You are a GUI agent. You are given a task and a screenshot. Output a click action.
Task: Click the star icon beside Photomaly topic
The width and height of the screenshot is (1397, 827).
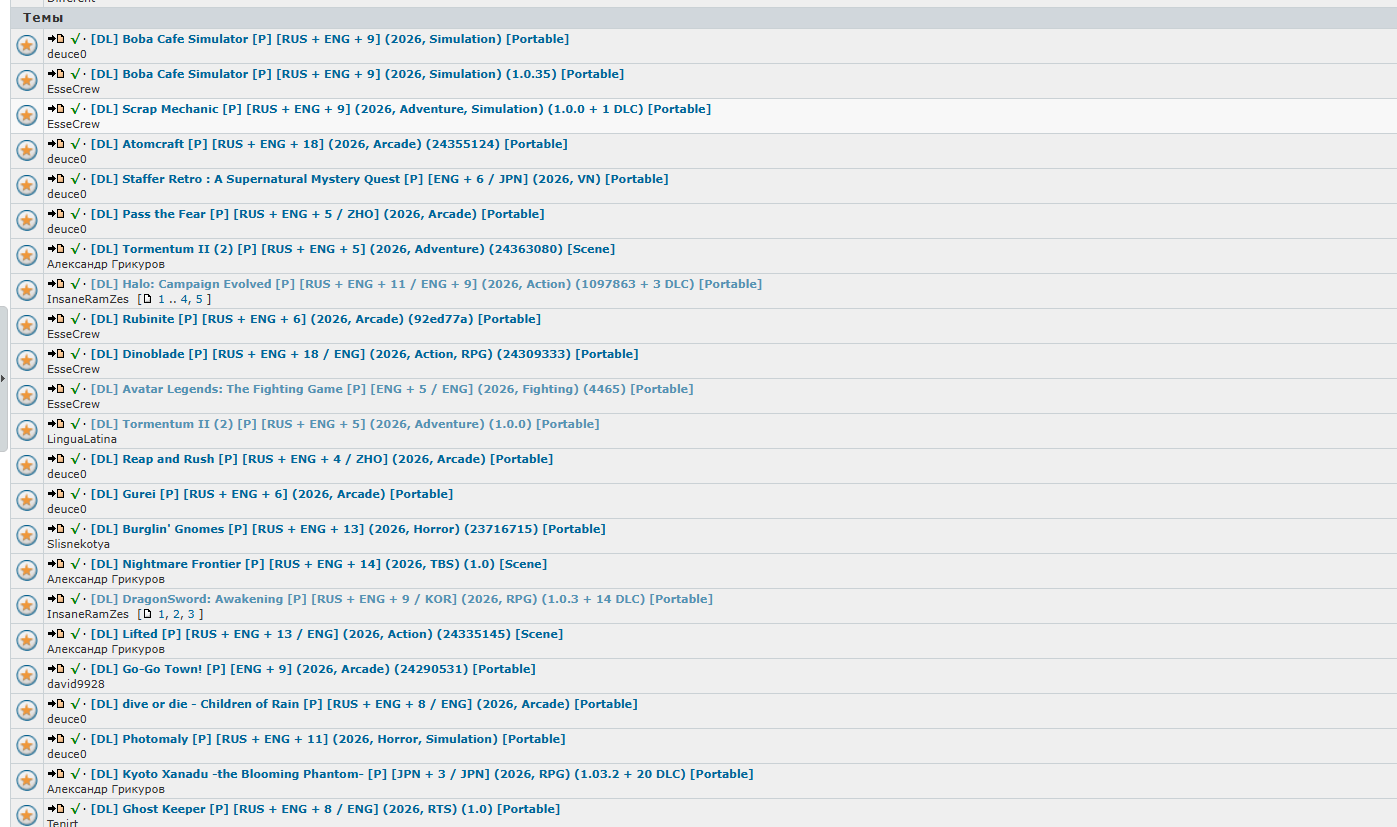[27, 746]
